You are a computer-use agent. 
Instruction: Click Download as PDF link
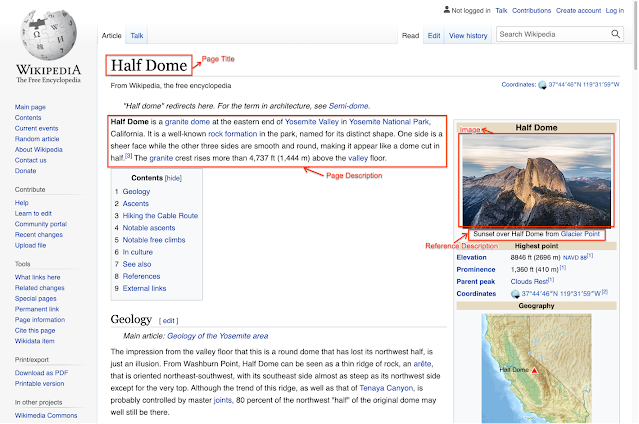tap(42, 373)
